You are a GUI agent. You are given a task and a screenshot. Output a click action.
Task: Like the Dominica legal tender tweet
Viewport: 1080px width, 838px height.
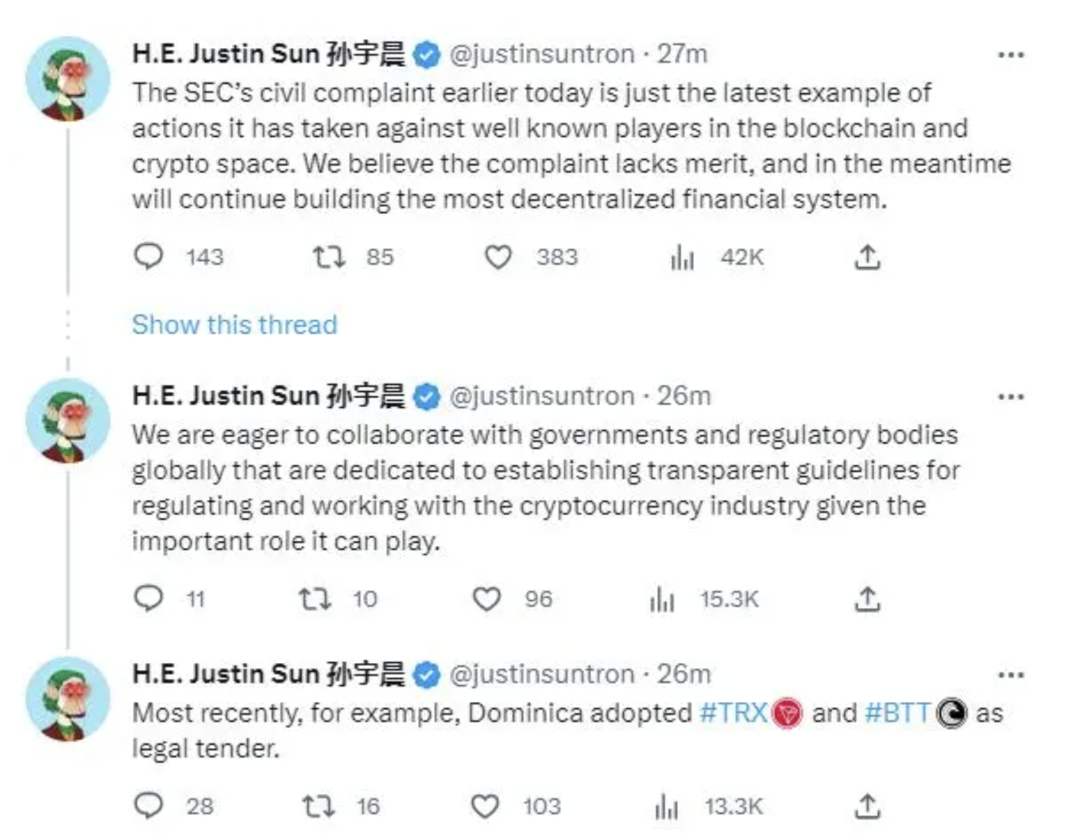pos(486,806)
